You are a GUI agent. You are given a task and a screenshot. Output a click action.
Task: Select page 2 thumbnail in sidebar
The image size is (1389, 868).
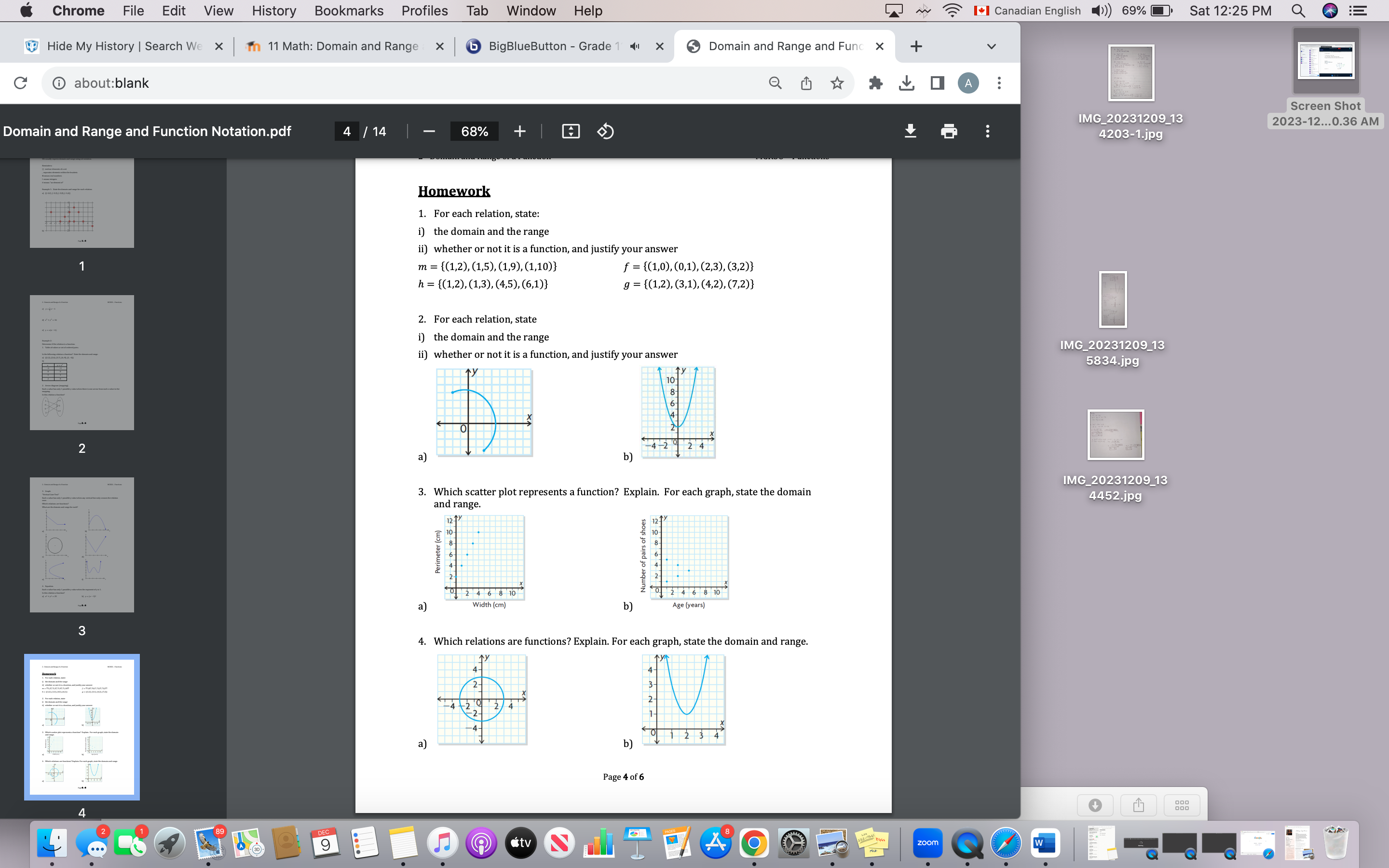[82, 362]
